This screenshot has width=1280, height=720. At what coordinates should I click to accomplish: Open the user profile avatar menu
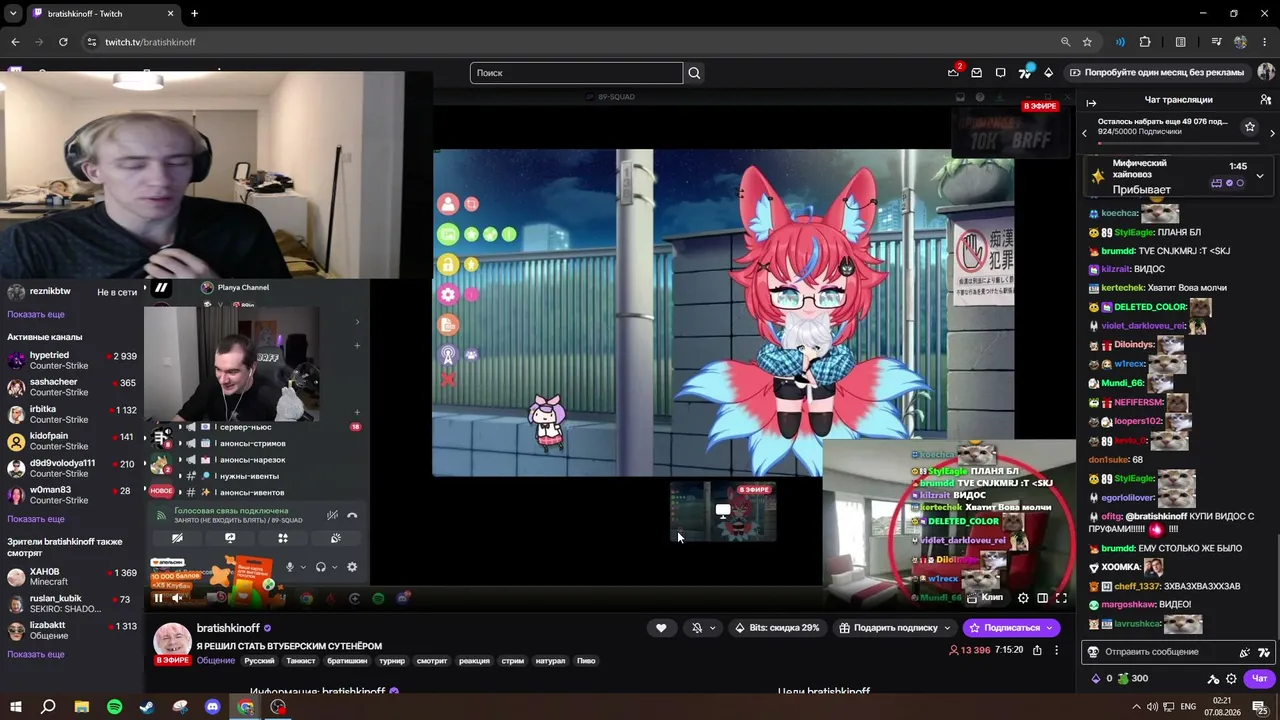(x=1266, y=72)
